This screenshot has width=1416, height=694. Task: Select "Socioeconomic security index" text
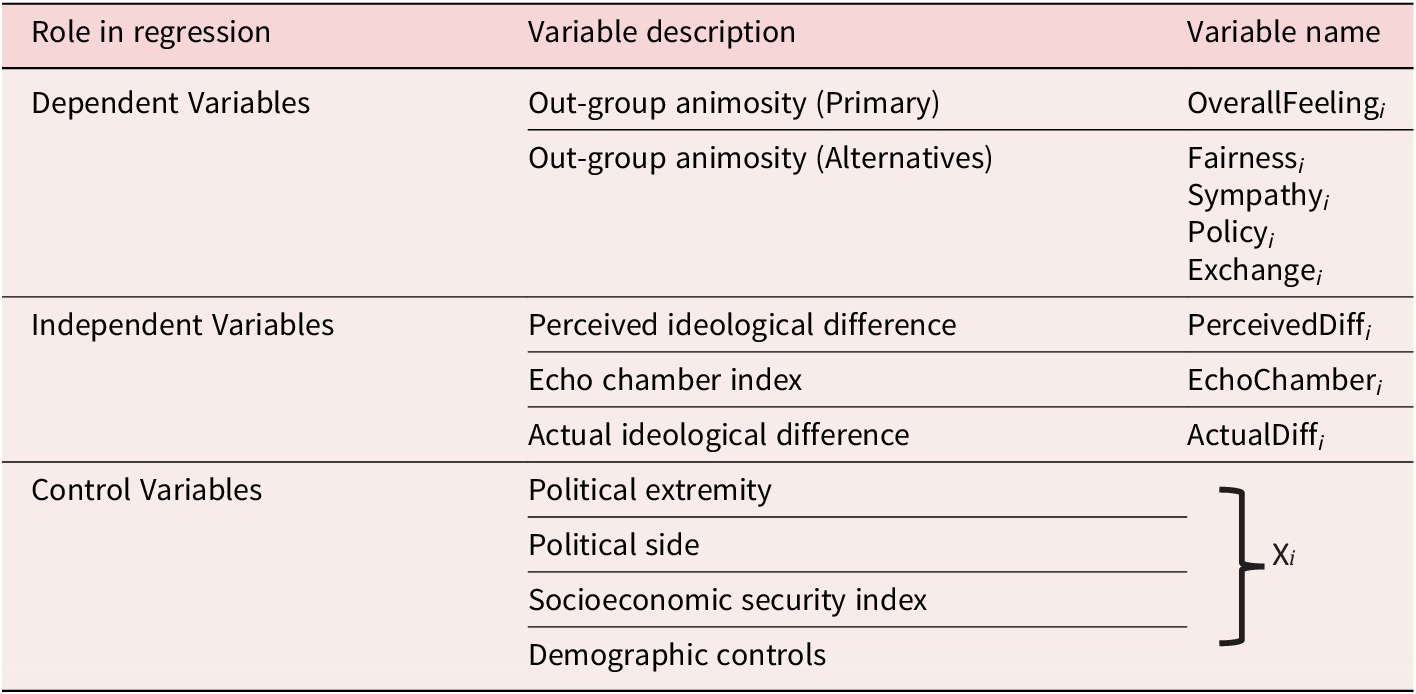click(727, 600)
